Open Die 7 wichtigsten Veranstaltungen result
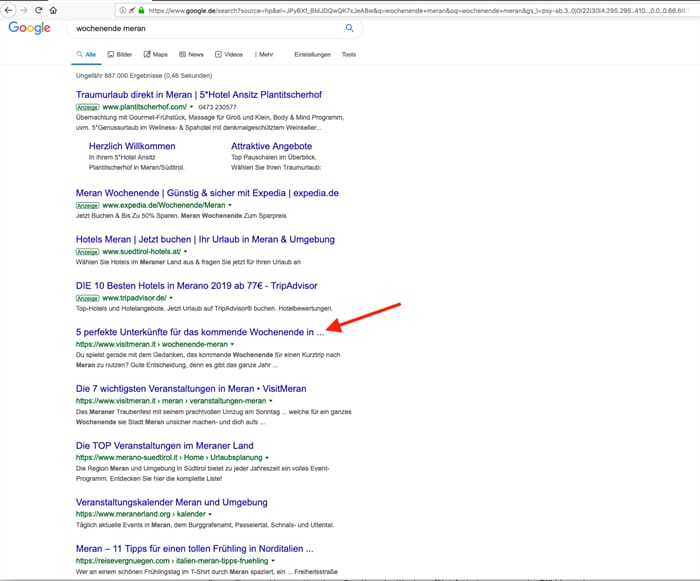Image resolution: width=700 pixels, height=581 pixels. pyautogui.click(x=191, y=389)
